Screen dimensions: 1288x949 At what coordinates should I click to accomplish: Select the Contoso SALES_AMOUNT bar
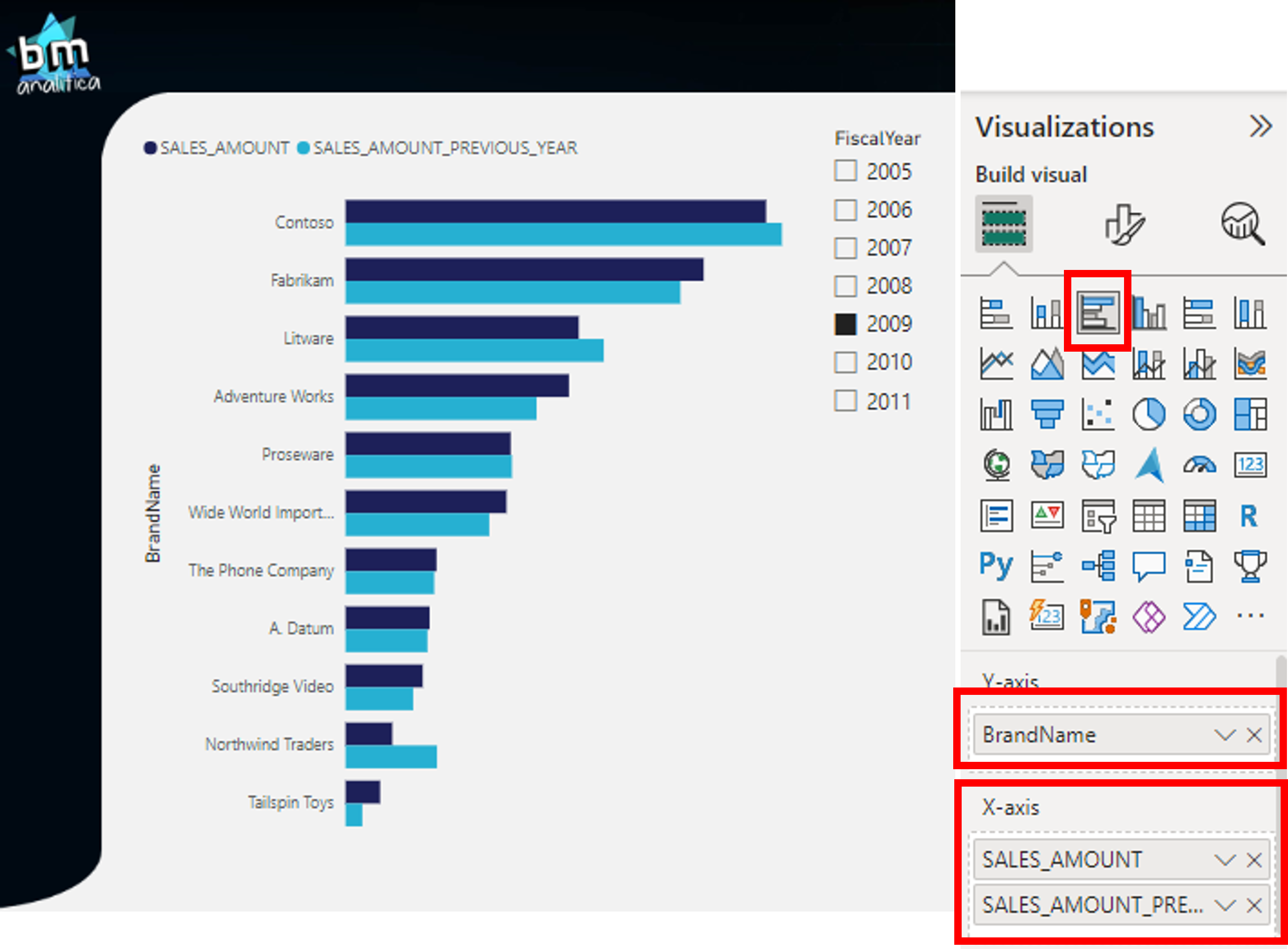pos(556,211)
